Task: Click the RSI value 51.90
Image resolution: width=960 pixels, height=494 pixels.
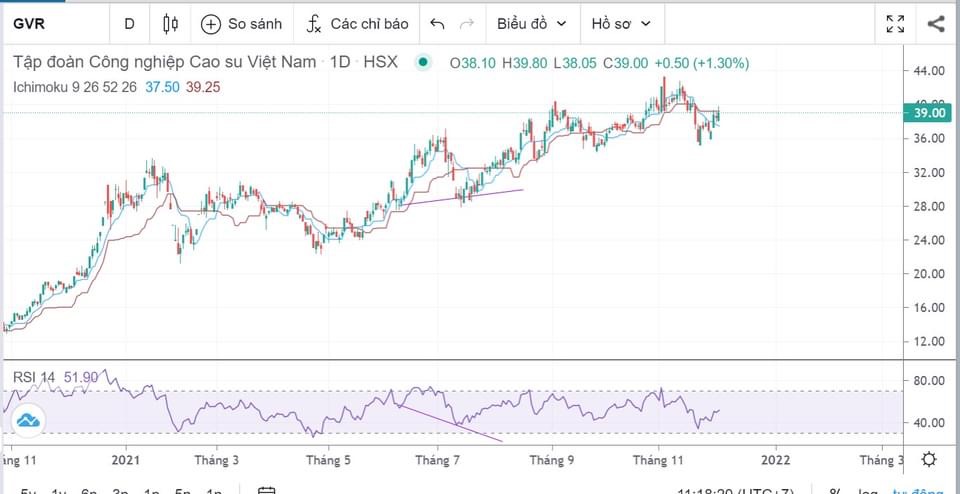Action: click(81, 378)
